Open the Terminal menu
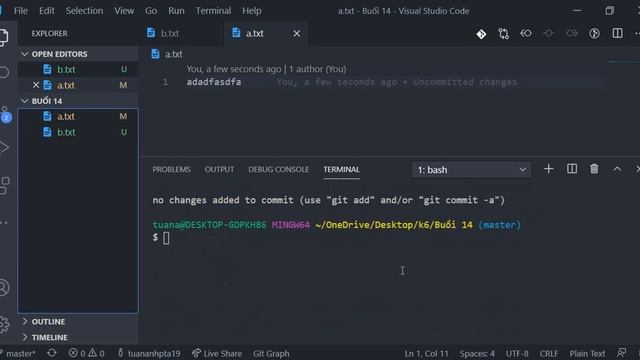Screen dimensions: 640x360 (x=213, y=11)
